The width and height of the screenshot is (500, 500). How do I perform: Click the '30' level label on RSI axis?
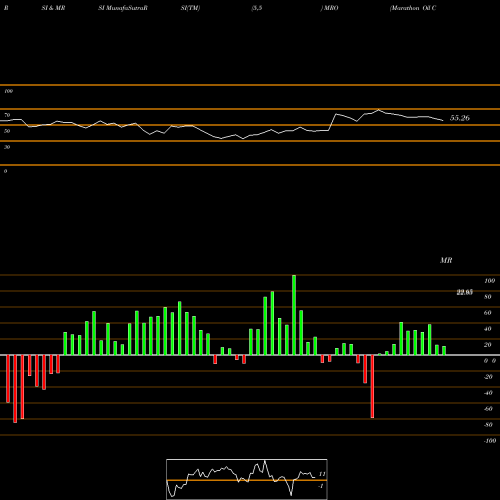7,147
